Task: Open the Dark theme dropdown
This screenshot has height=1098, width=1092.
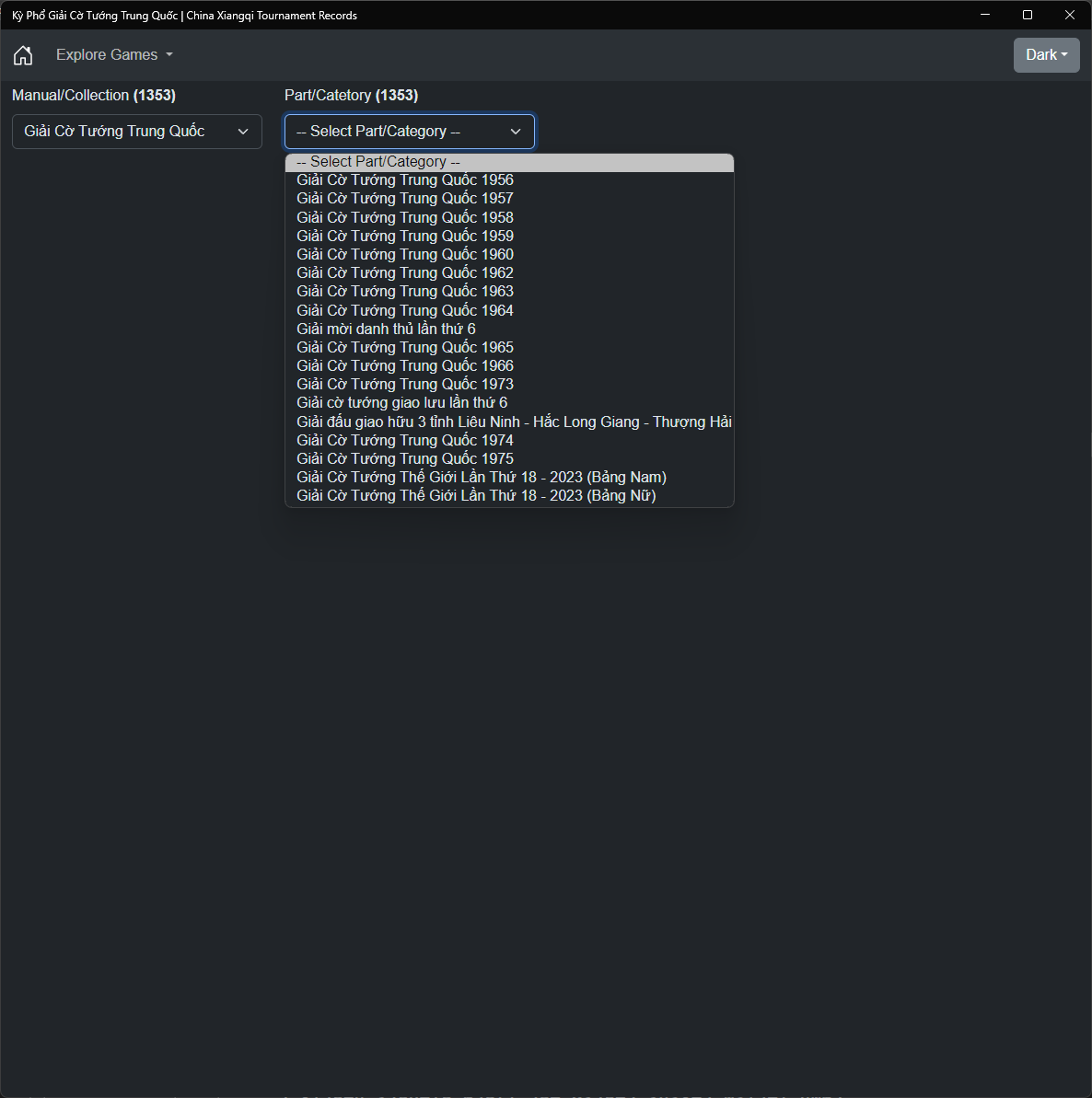Action: (1047, 54)
